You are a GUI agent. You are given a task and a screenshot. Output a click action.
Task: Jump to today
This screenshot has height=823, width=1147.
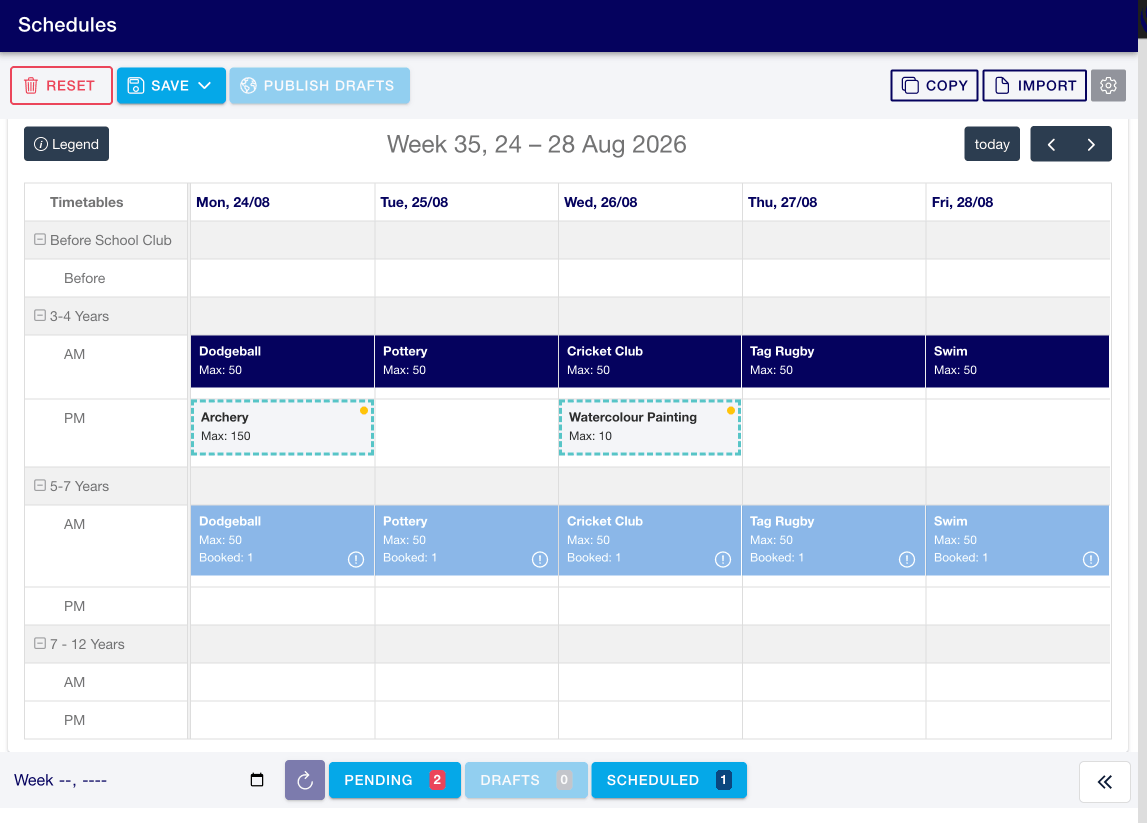(992, 144)
